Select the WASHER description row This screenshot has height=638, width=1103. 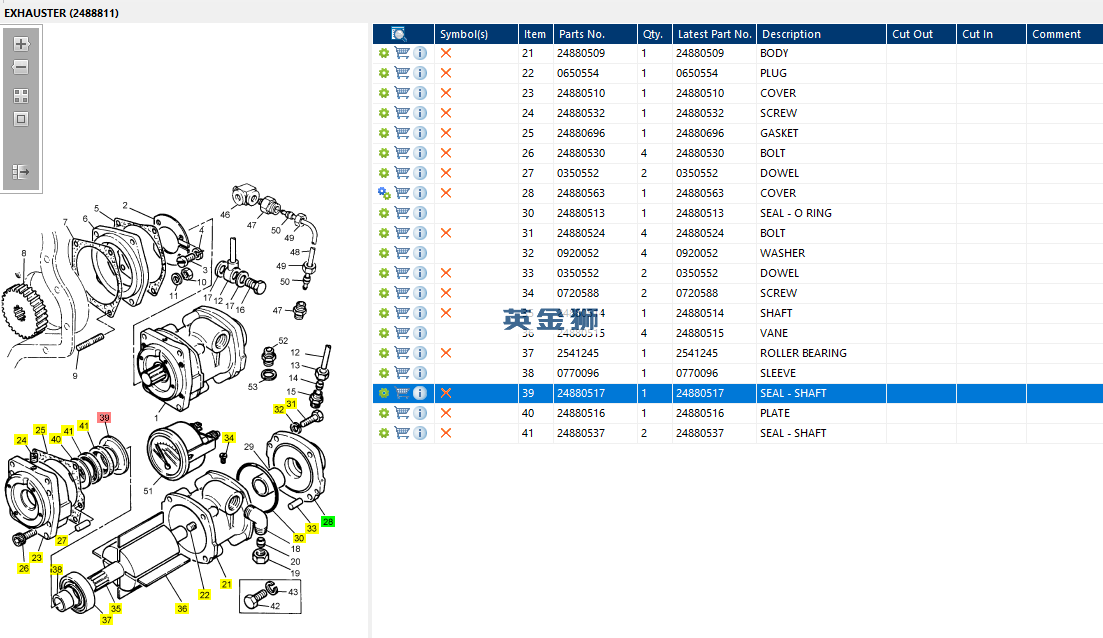pyautogui.click(x=782, y=253)
